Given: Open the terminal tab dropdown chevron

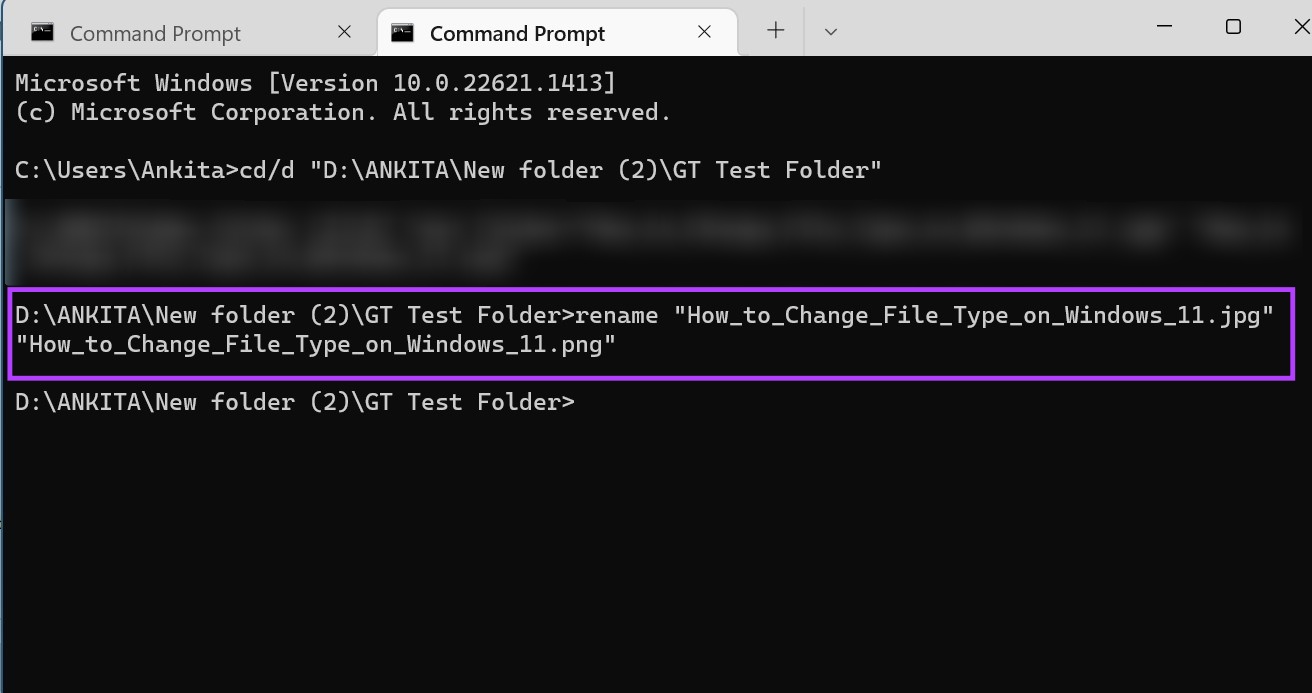Looking at the screenshot, I should (x=830, y=31).
